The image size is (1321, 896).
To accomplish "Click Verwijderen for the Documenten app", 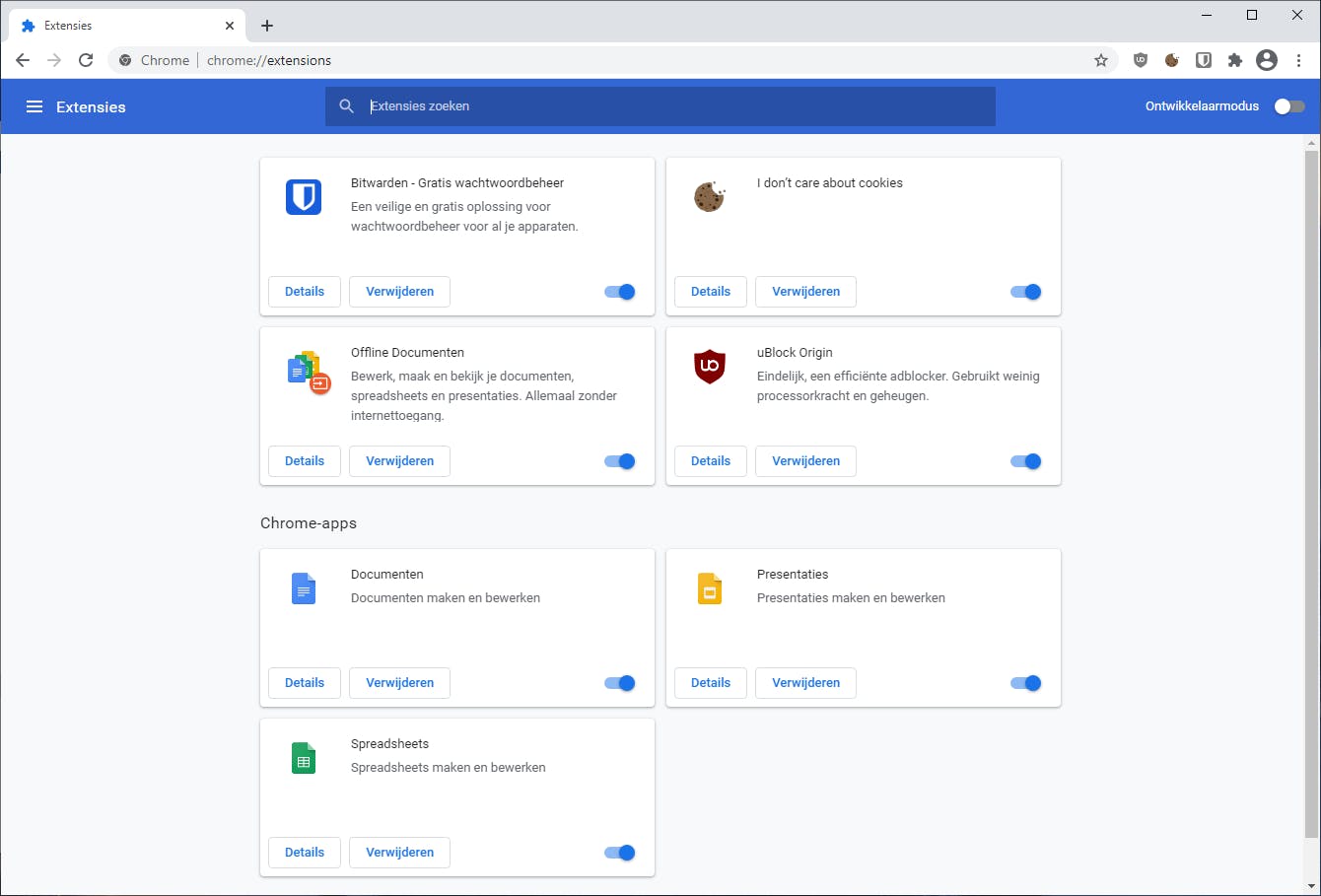I will [x=400, y=683].
